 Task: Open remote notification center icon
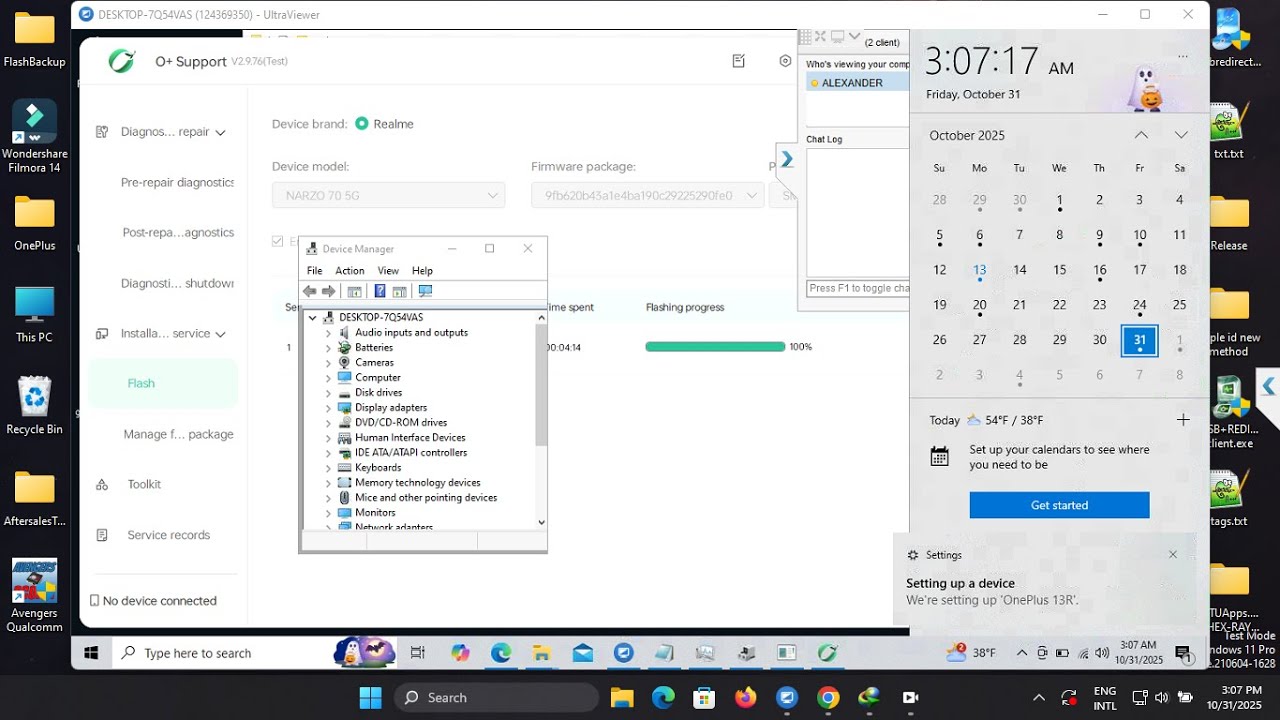(x=1183, y=654)
